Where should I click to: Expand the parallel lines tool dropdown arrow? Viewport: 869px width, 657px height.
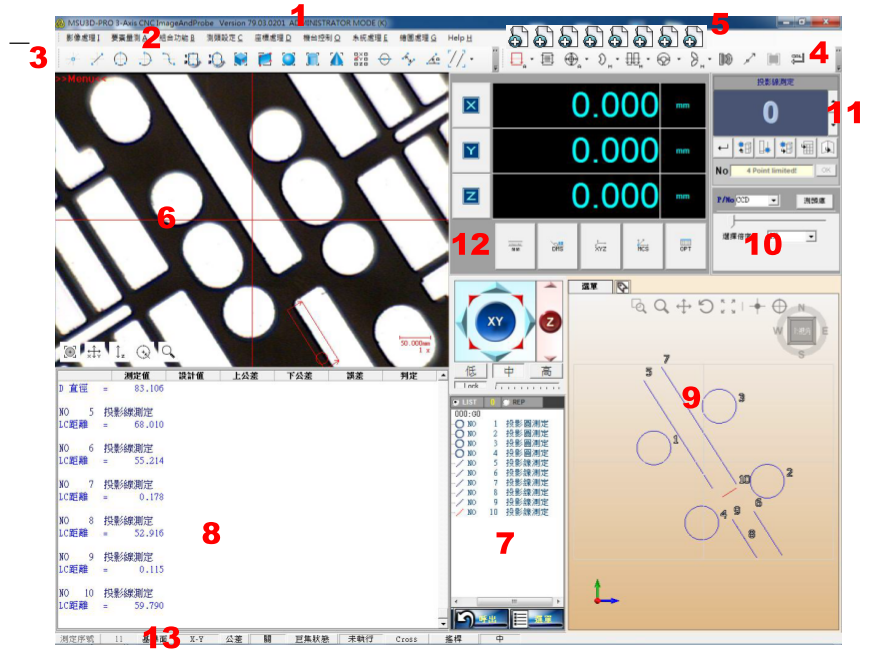pos(472,59)
